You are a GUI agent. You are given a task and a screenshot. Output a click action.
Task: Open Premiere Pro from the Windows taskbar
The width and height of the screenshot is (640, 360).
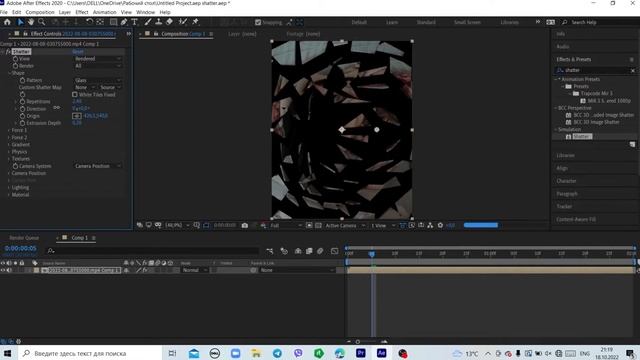pyautogui.click(x=361, y=353)
